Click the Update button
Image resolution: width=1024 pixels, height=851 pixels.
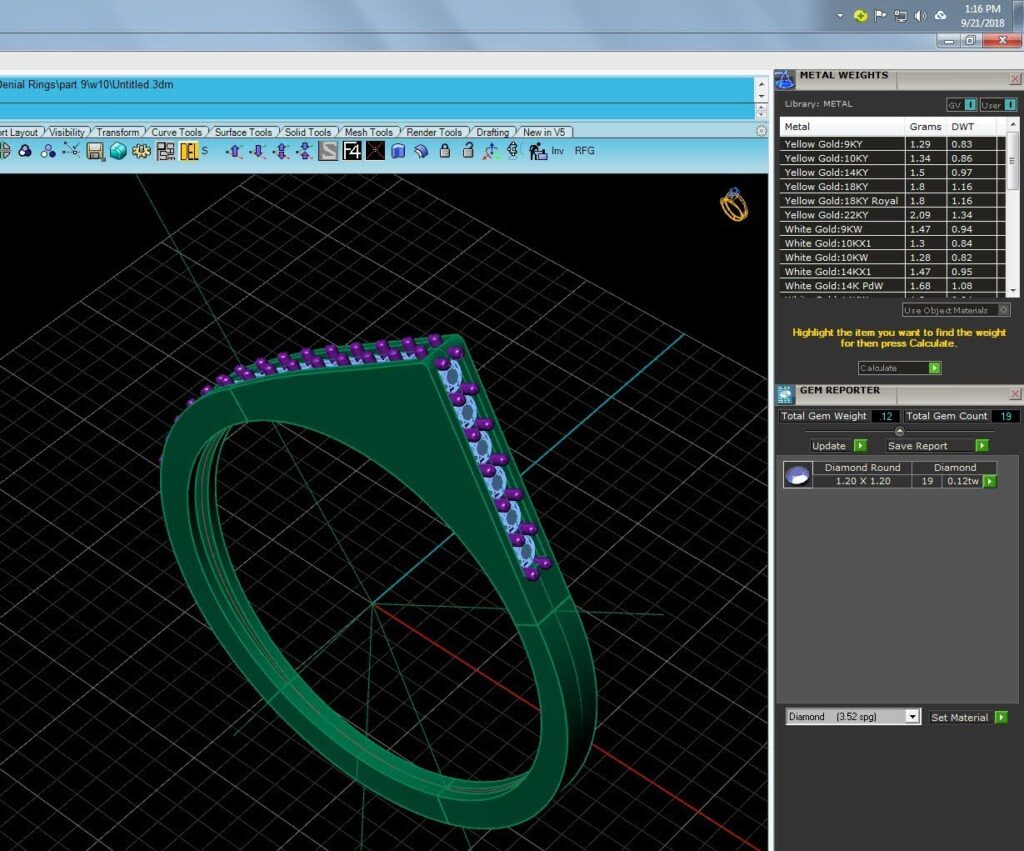tap(839, 445)
